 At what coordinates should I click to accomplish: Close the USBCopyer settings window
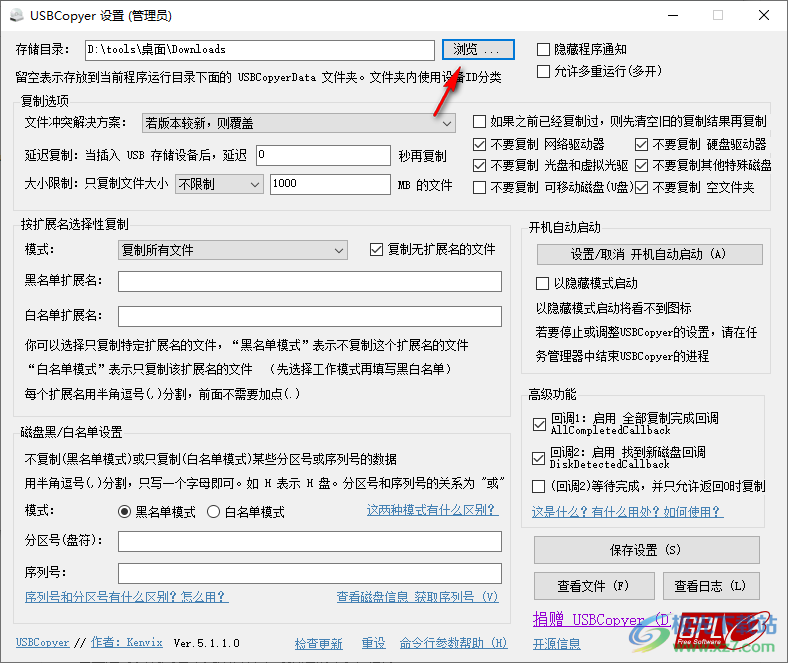pos(764,16)
